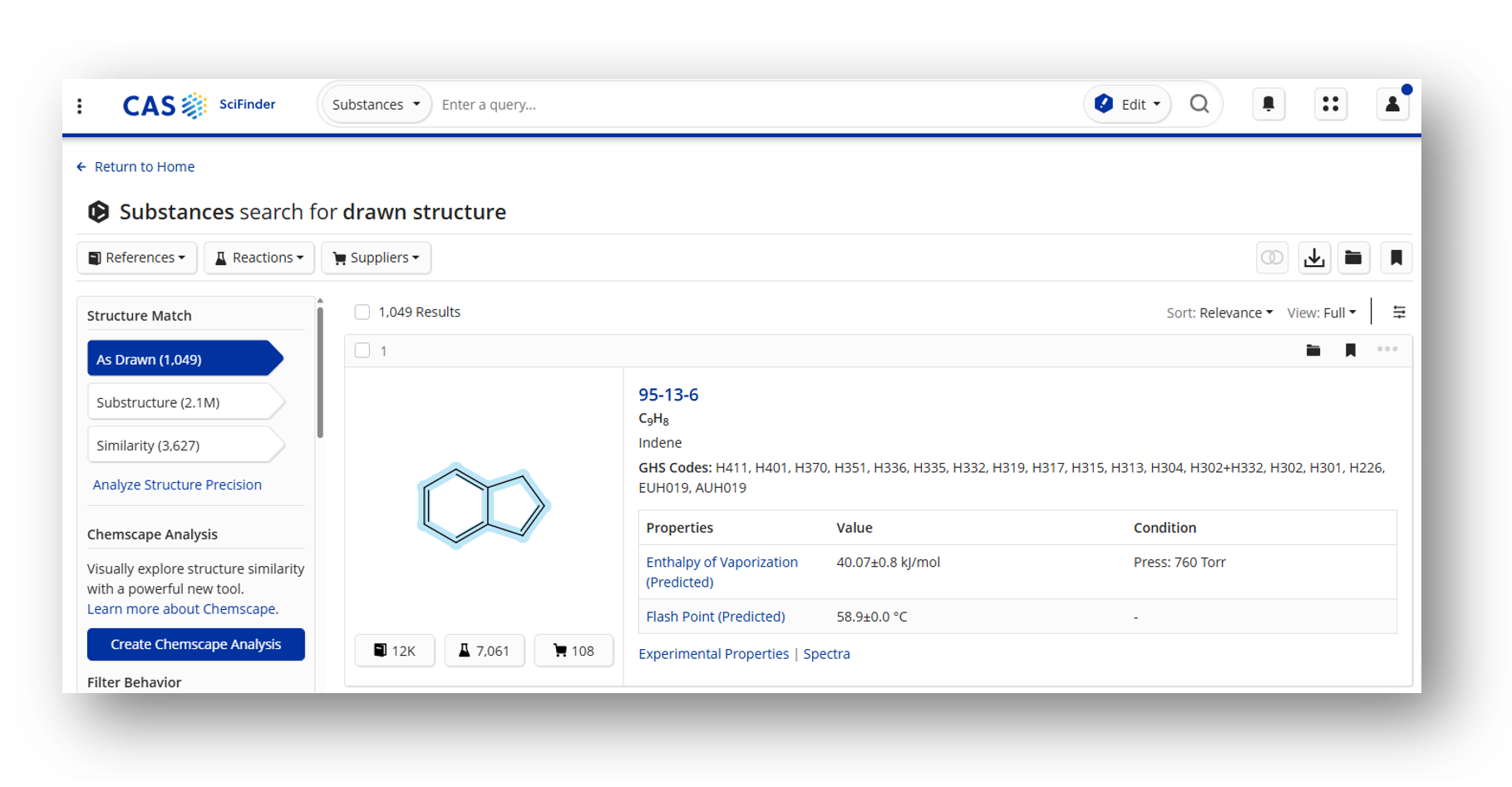This screenshot has width=1512, height=787.
Task: Click the magnifying glass search icon
Action: click(1199, 104)
